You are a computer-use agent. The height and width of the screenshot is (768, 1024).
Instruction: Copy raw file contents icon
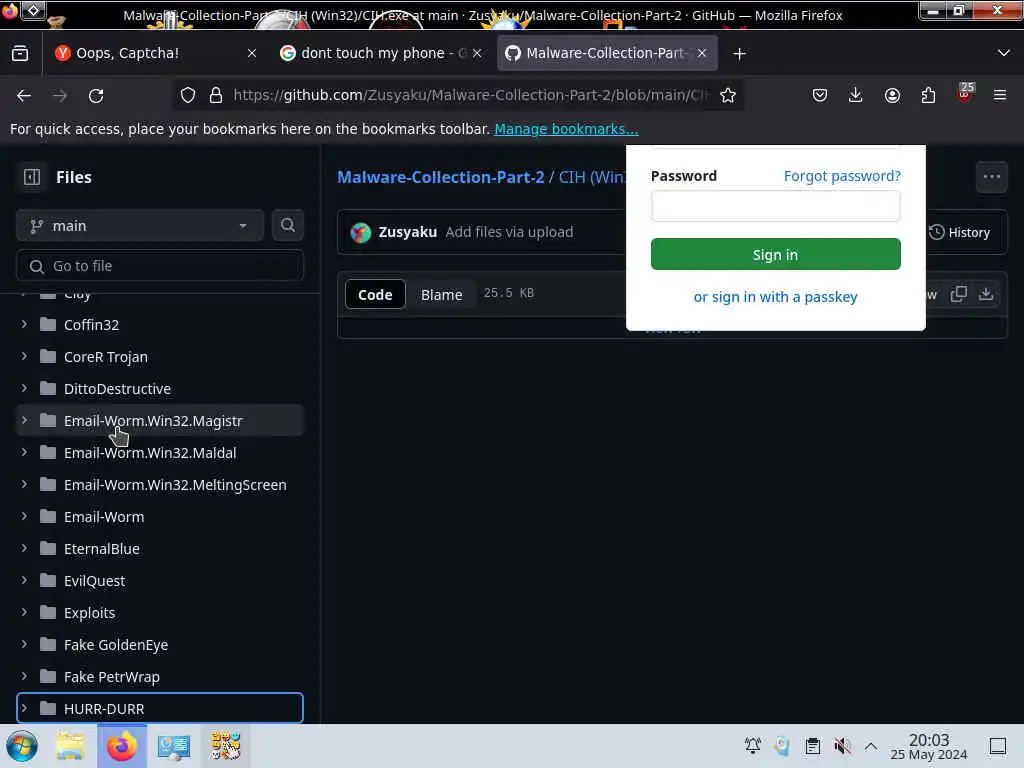[x=959, y=294]
